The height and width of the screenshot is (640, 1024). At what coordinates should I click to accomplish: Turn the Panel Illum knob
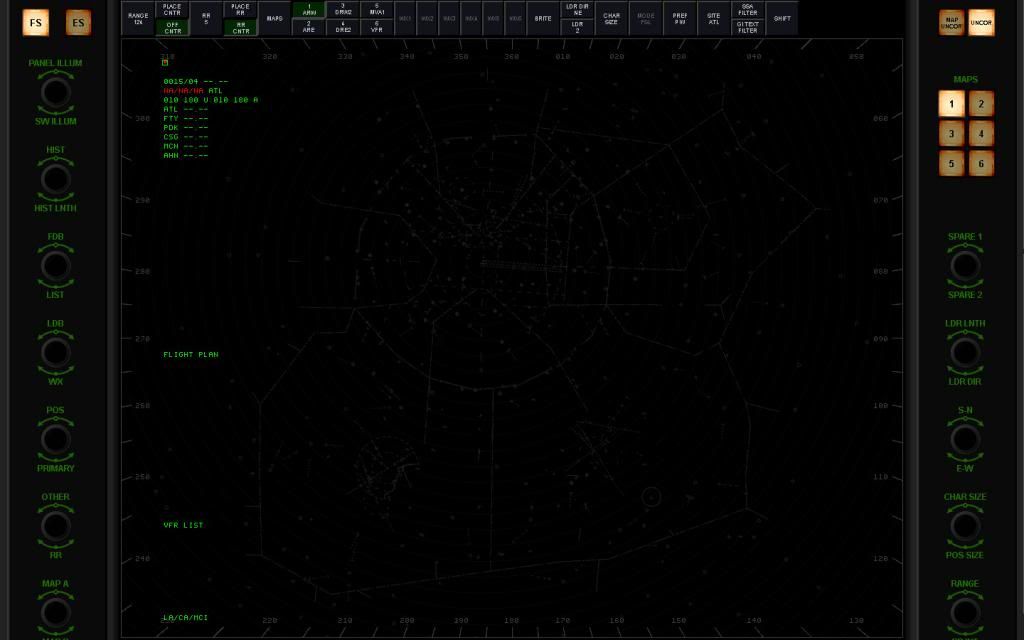coord(55,92)
